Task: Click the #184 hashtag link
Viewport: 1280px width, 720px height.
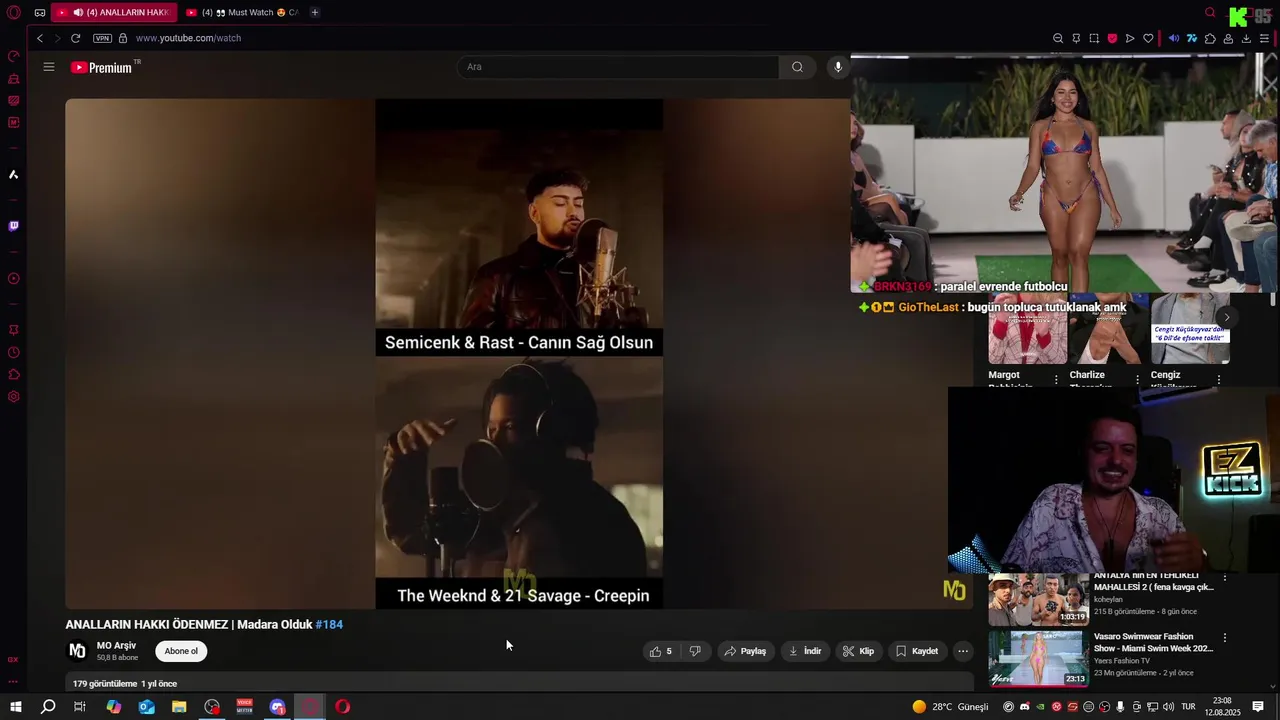Action: pos(329,624)
